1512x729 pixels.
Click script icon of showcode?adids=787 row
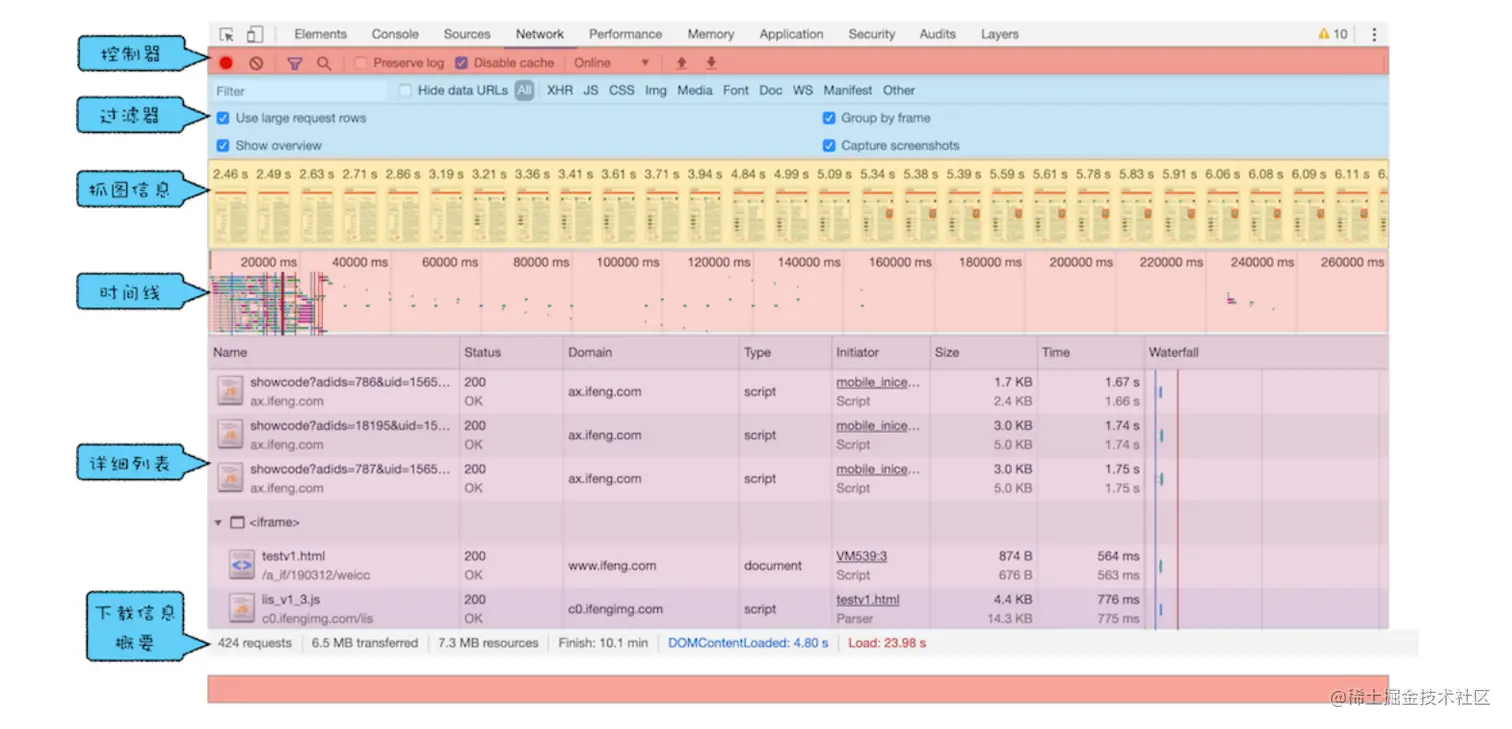pyautogui.click(x=230, y=478)
